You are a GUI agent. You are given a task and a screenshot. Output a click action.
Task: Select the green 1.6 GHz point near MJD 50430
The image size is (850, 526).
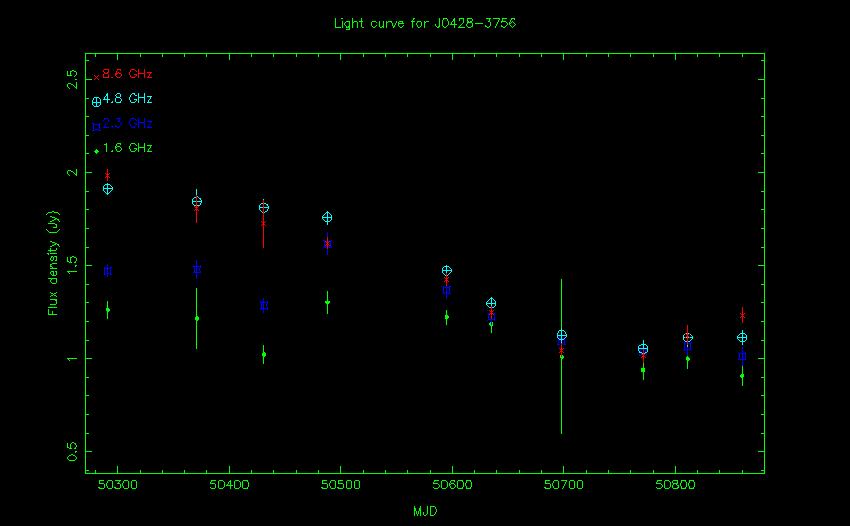pos(263,355)
